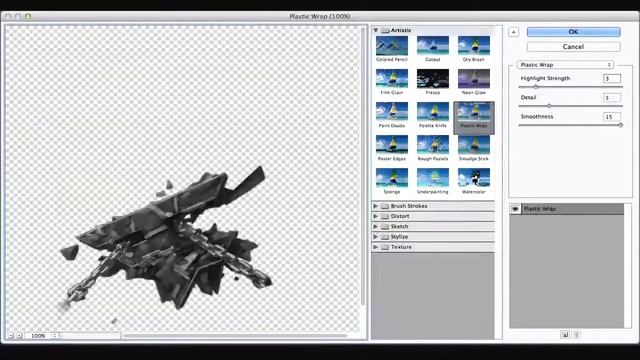Select the Fresco filter thumbnail
This screenshot has height=360, width=640.
click(433, 79)
